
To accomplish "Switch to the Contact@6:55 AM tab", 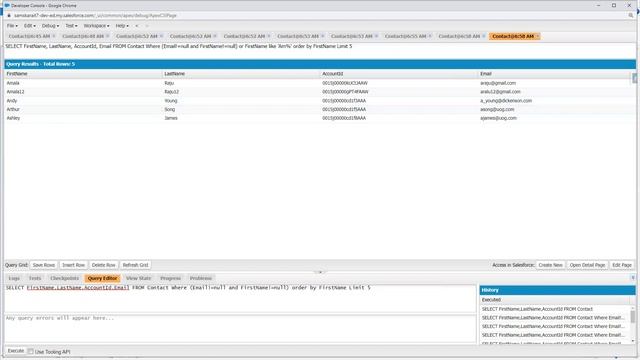I will 405,36.
